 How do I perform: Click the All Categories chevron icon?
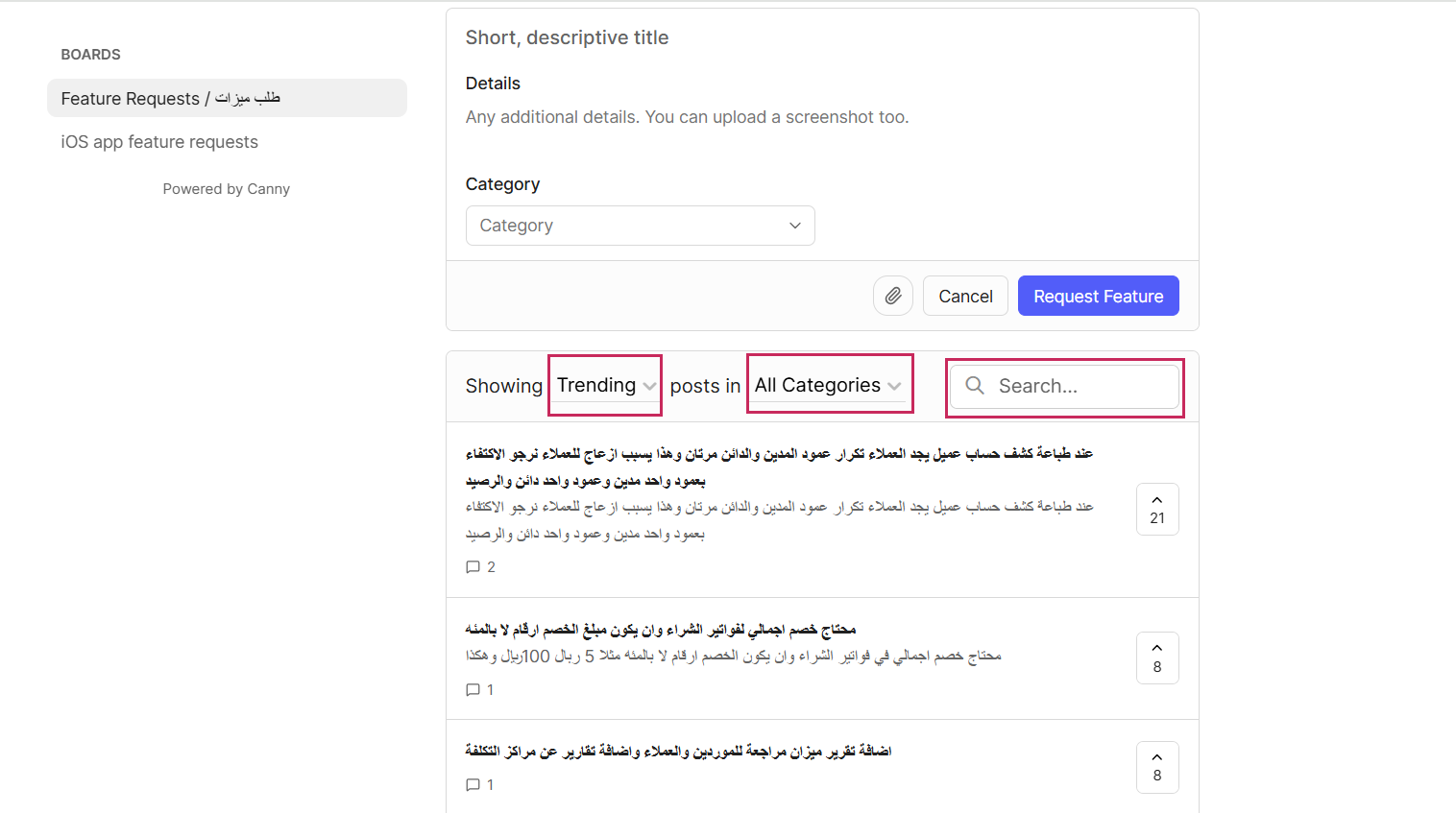896,384
